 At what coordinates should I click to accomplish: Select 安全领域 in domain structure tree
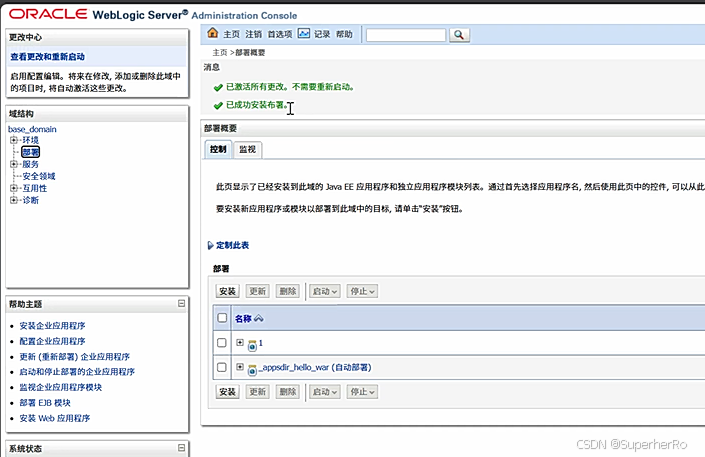39,176
